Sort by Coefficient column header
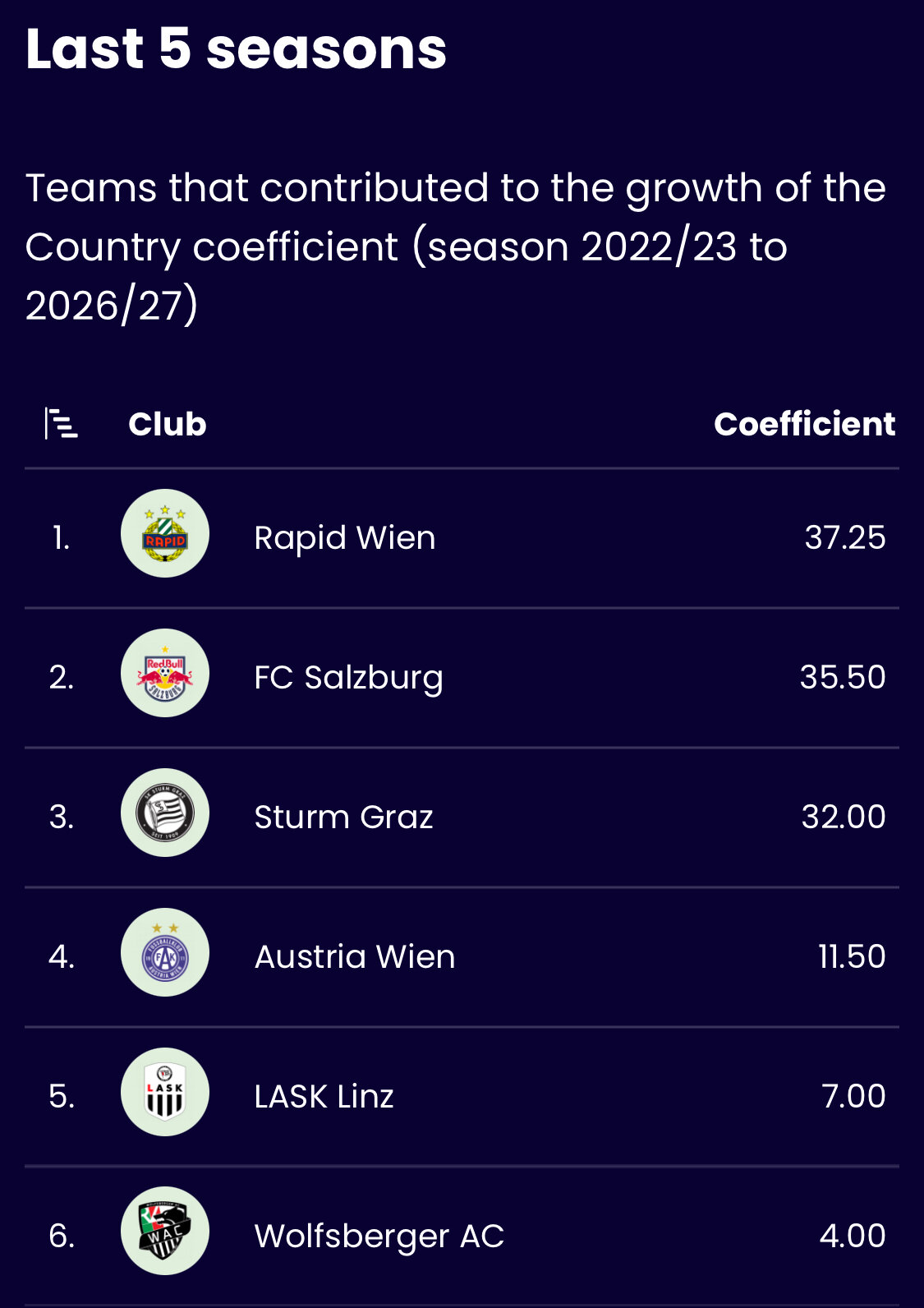Screen dimensions: 924x1308 tap(805, 424)
